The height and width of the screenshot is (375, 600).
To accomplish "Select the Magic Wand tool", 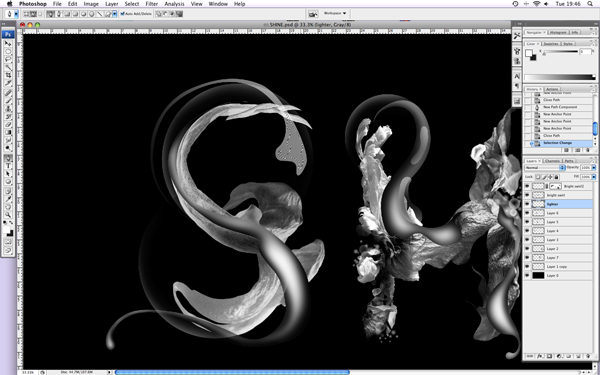I will click(8, 67).
